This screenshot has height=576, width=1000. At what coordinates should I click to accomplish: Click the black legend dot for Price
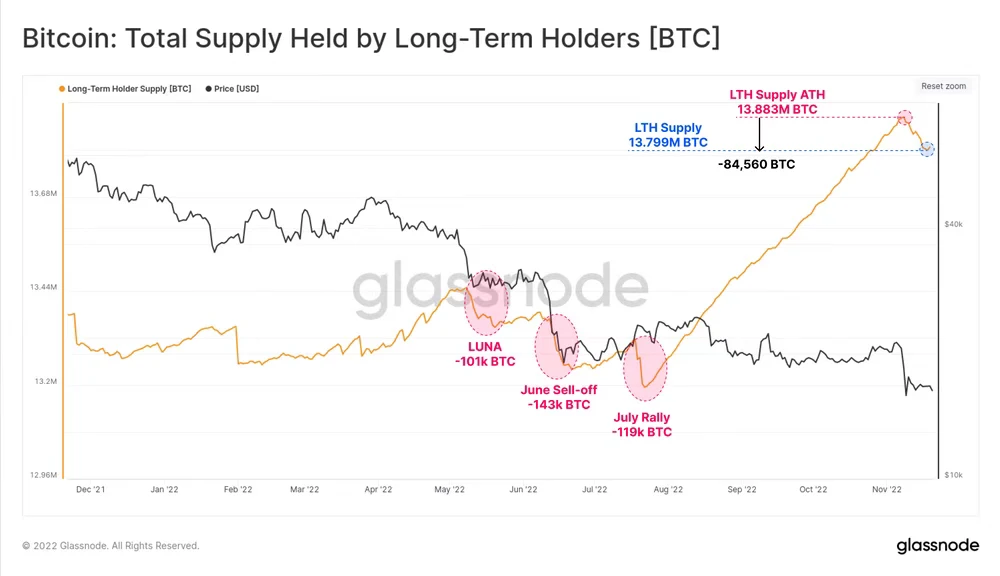pyautogui.click(x=209, y=89)
